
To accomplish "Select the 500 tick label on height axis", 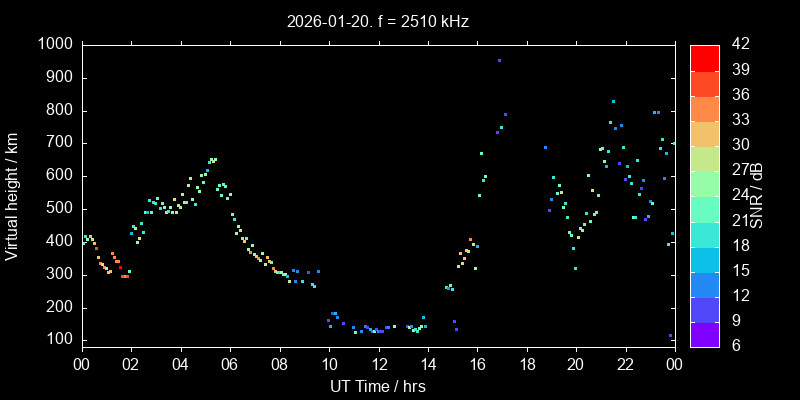I will (58, 209).
